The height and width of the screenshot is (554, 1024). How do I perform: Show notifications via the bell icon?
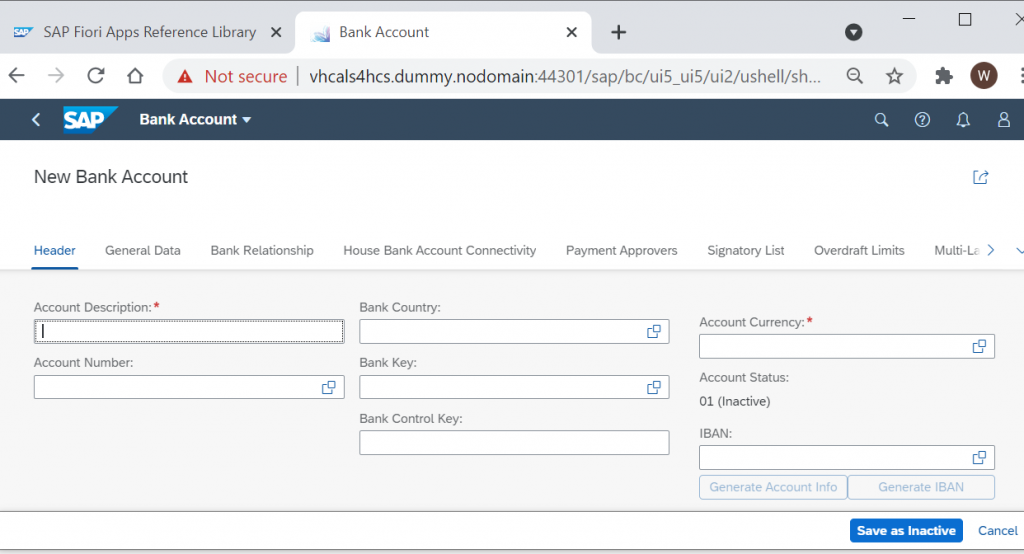(x=963, y=120)
